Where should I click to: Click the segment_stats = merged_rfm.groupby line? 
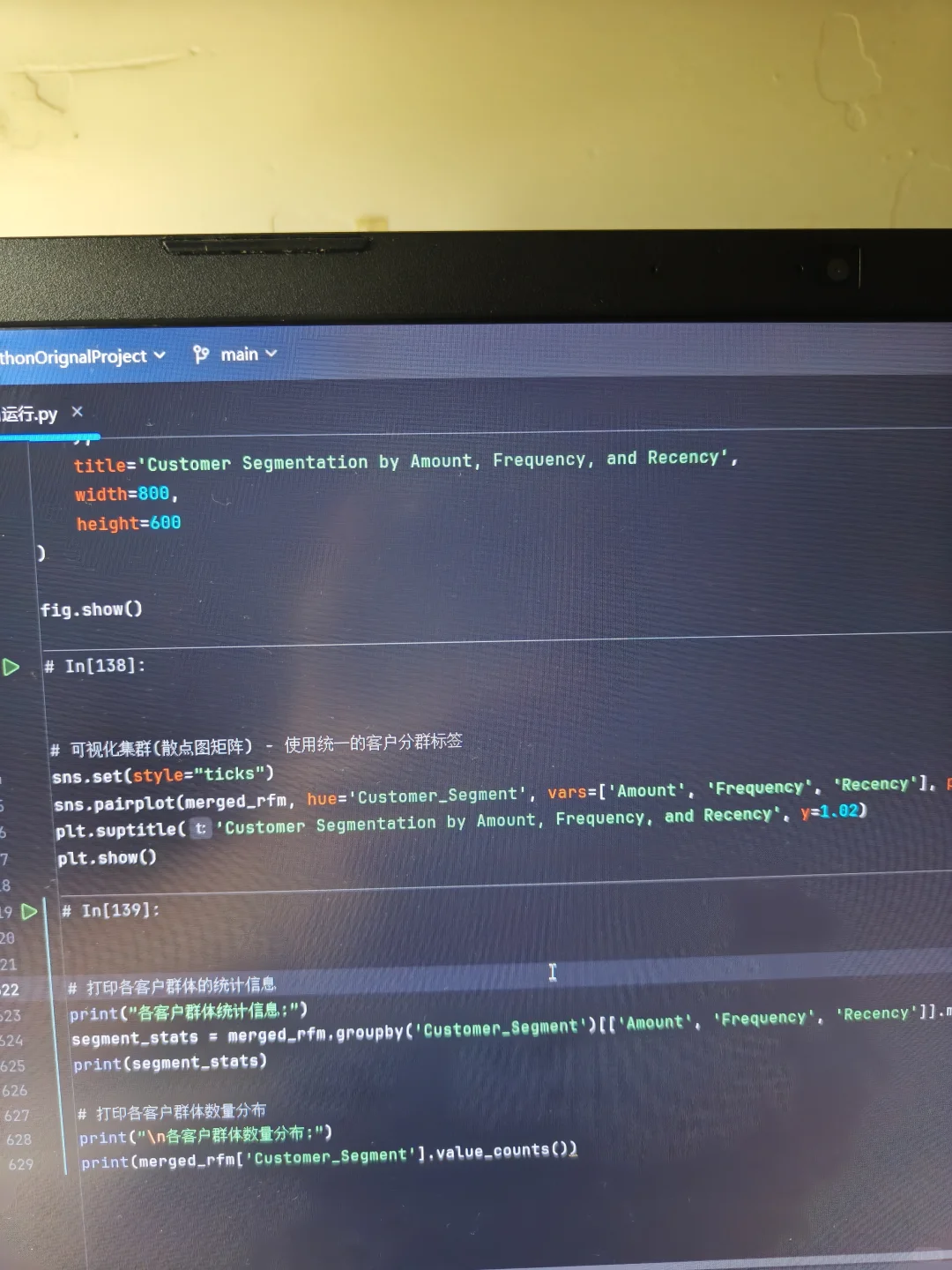(x=511, y=1026)
